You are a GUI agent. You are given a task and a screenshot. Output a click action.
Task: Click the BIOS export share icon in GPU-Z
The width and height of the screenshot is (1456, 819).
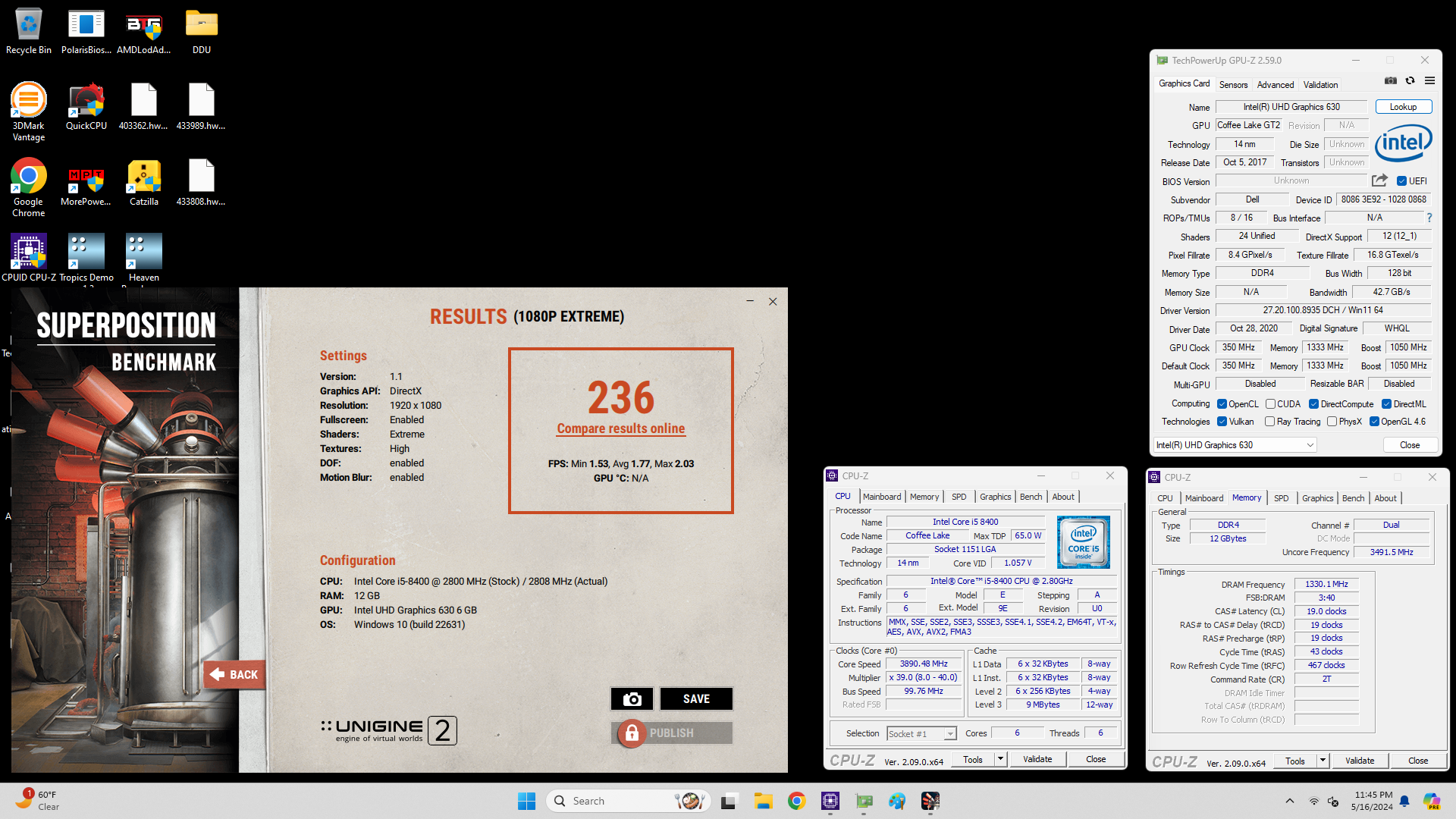pyautogui.click(x=1379, y=180)
